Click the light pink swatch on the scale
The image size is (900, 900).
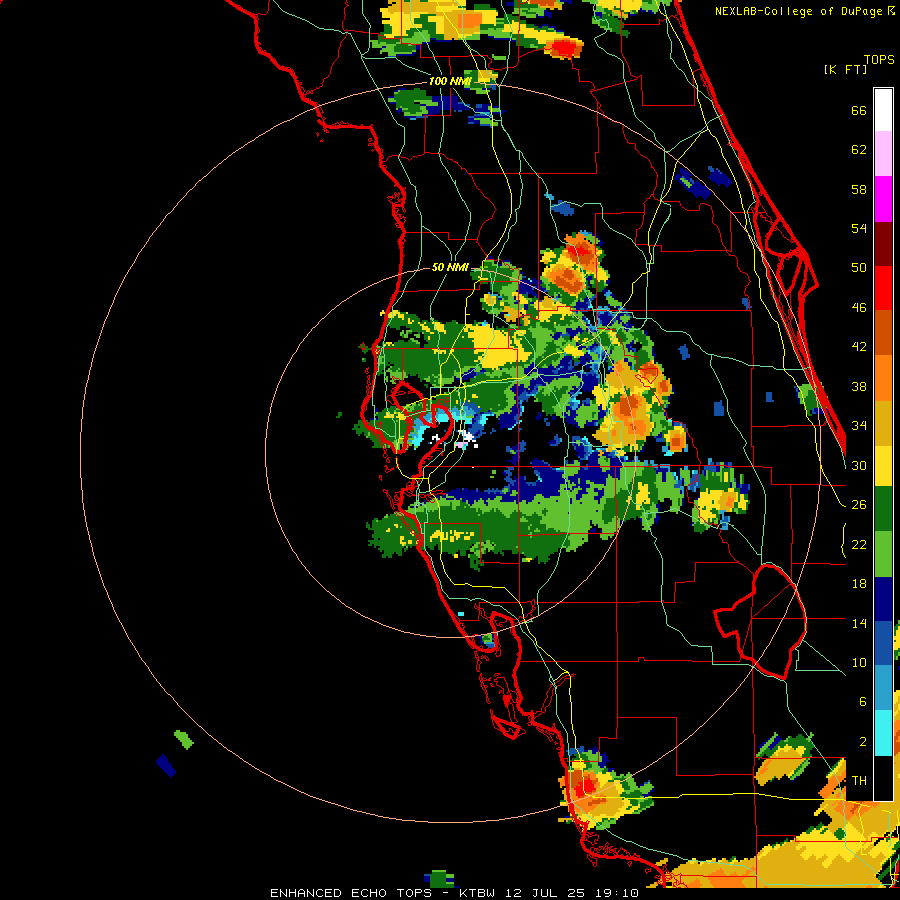[x=883, y=154]
